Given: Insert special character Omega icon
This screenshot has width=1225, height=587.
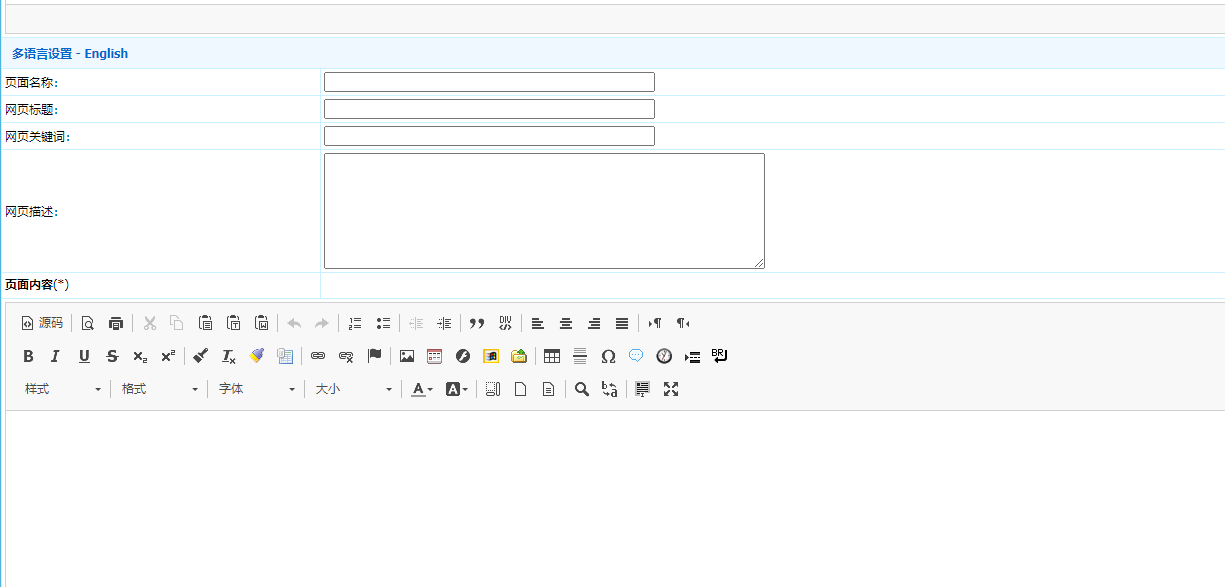Looking at the screenshot, I should (608, 356).
